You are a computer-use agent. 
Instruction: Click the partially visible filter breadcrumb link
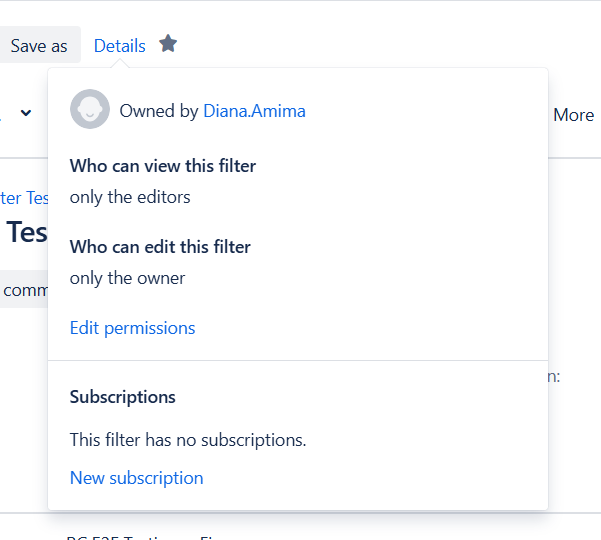(24, 197)
